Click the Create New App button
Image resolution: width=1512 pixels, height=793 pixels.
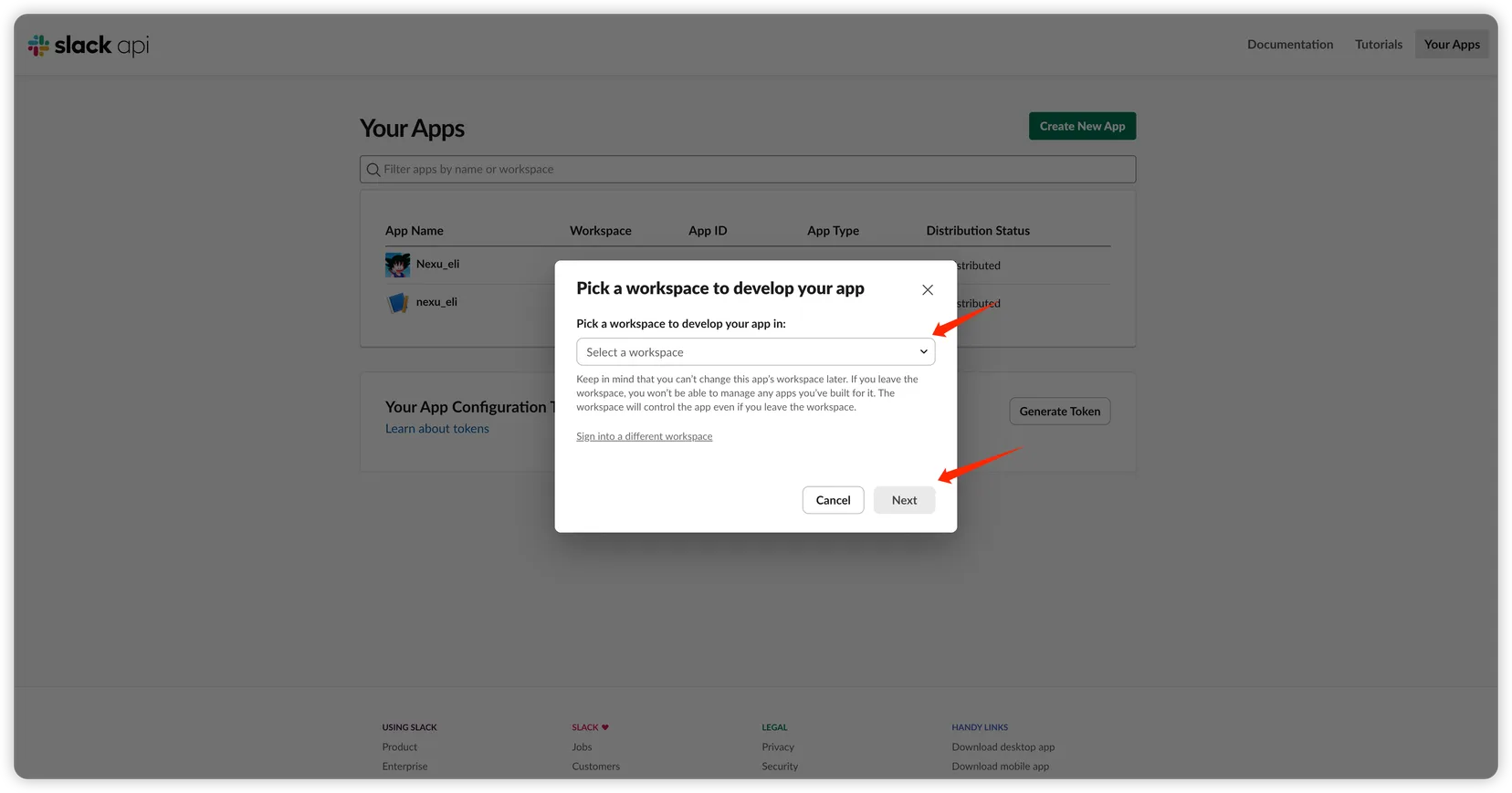point(1082,127)
